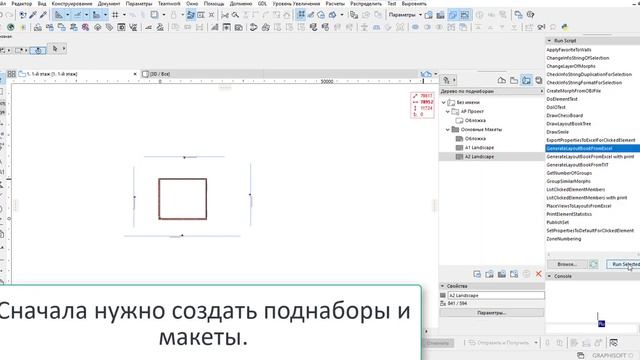Click the Run Selected button
The image size is (640, 360).
coord(623,264)
